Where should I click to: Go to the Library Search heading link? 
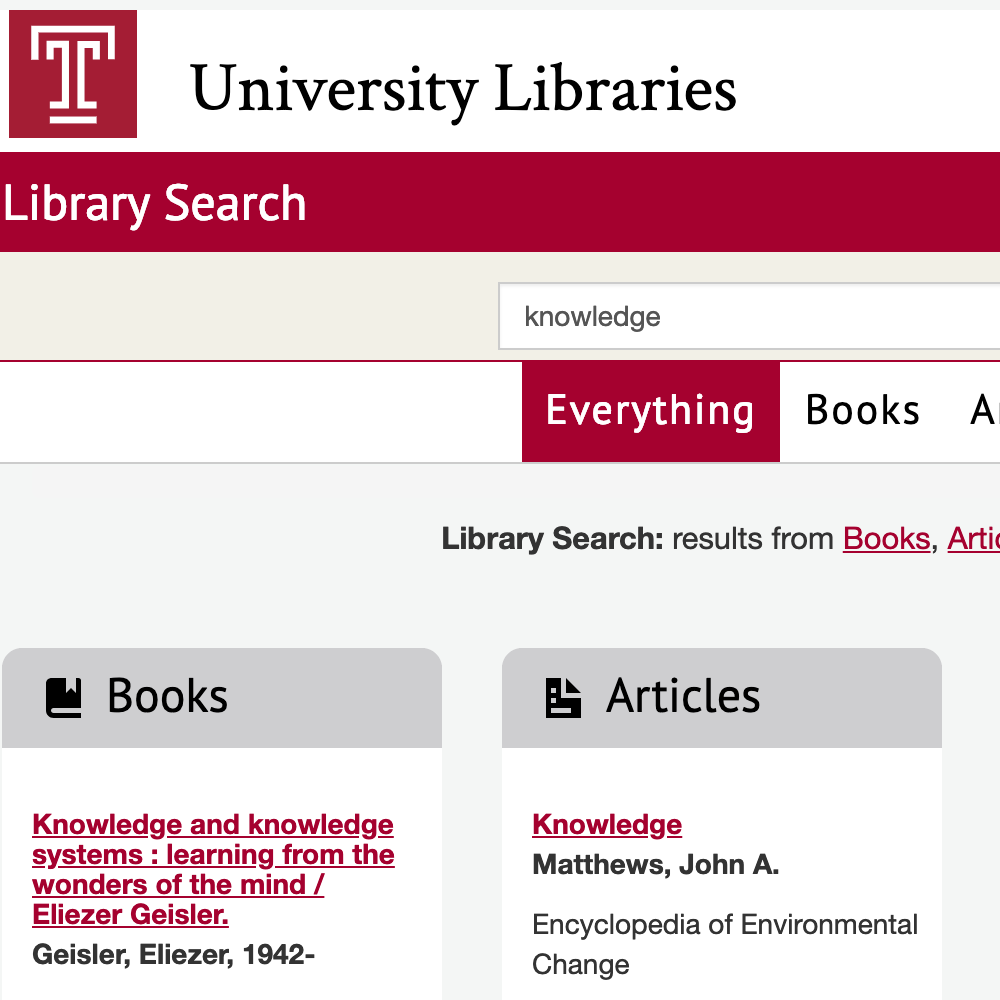[x=154, y=203]
